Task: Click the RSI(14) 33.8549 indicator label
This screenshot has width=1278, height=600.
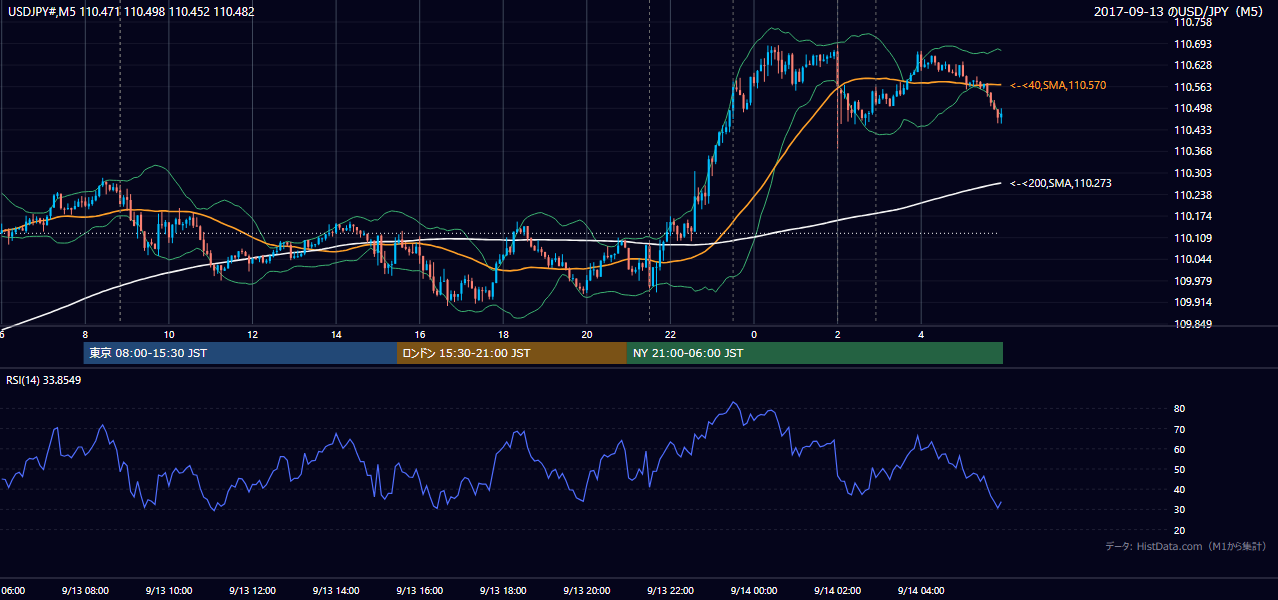Action: 44,380
